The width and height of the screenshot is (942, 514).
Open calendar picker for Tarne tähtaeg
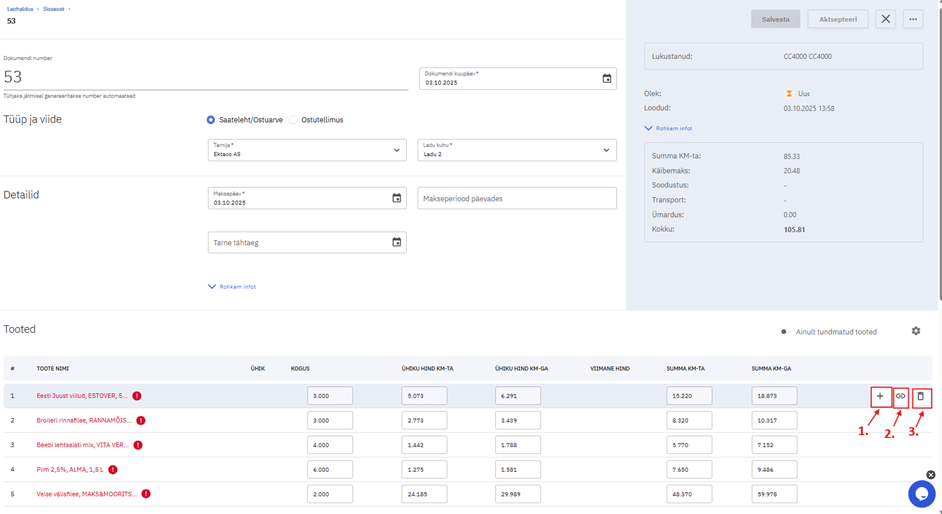(x=396, y=242)
